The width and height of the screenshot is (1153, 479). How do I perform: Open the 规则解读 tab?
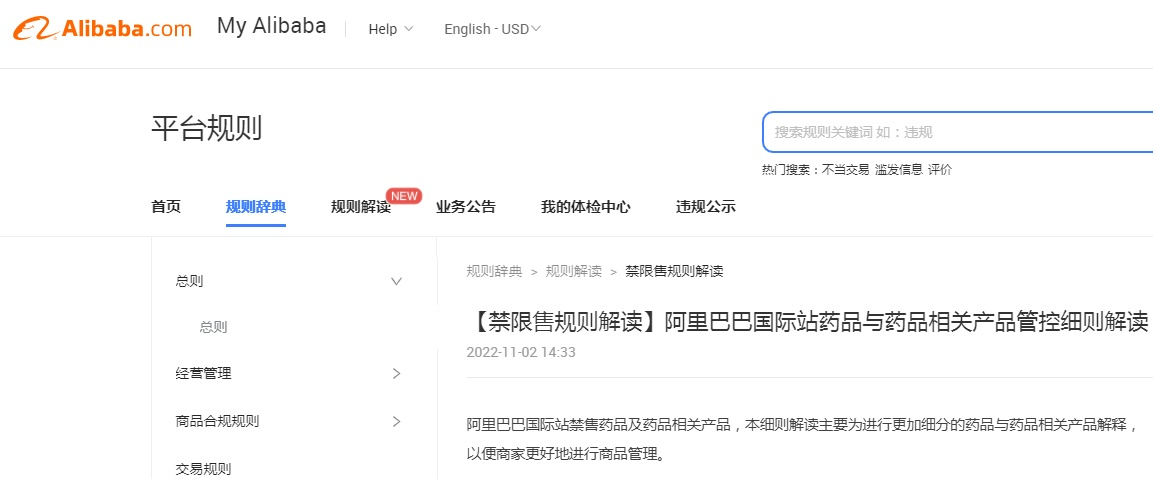point(360,207)
